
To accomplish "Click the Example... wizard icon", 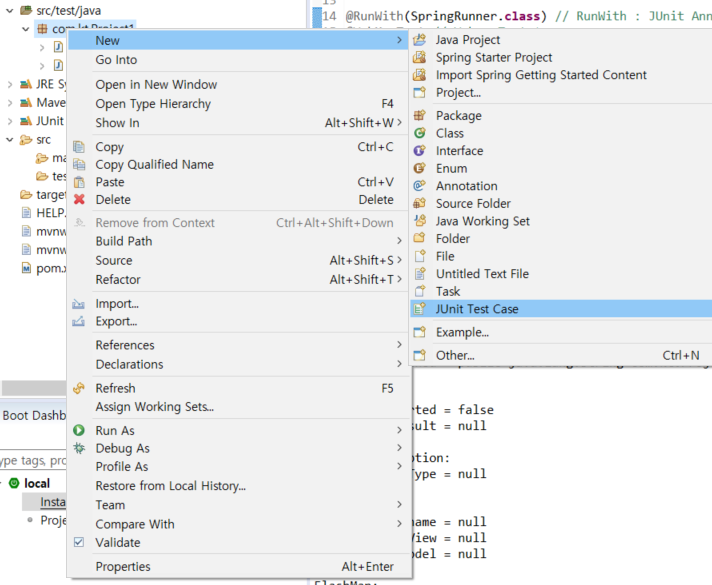I will coord(420,332).
